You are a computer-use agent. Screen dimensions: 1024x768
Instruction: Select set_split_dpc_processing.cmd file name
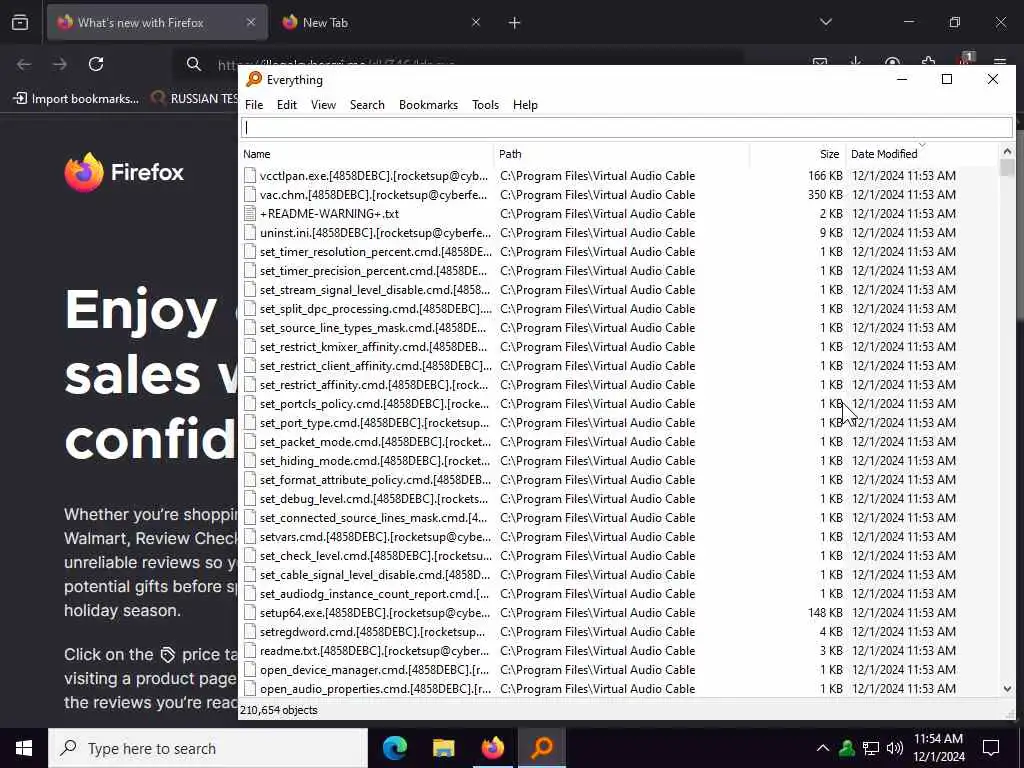(x=376, y=308)
